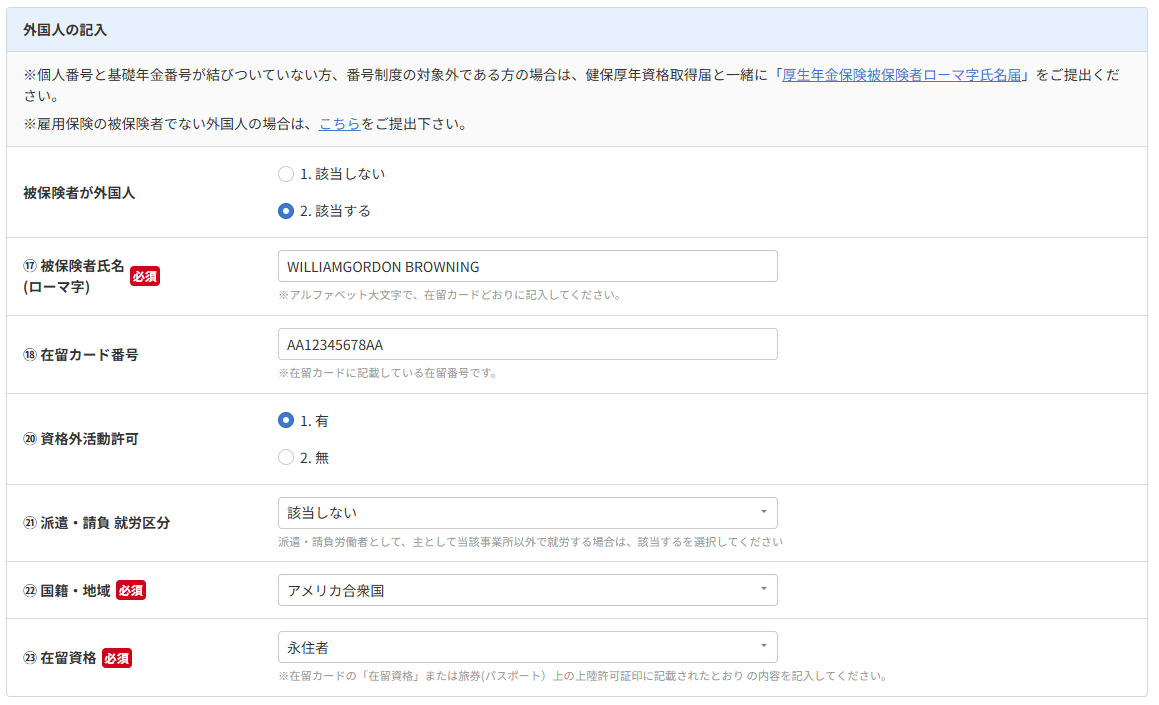Click the 必須 badge beside 被保険者氏名
The width and height of the screenshot is (1159, 705).
pyautogui.click(x=145, y=276)
